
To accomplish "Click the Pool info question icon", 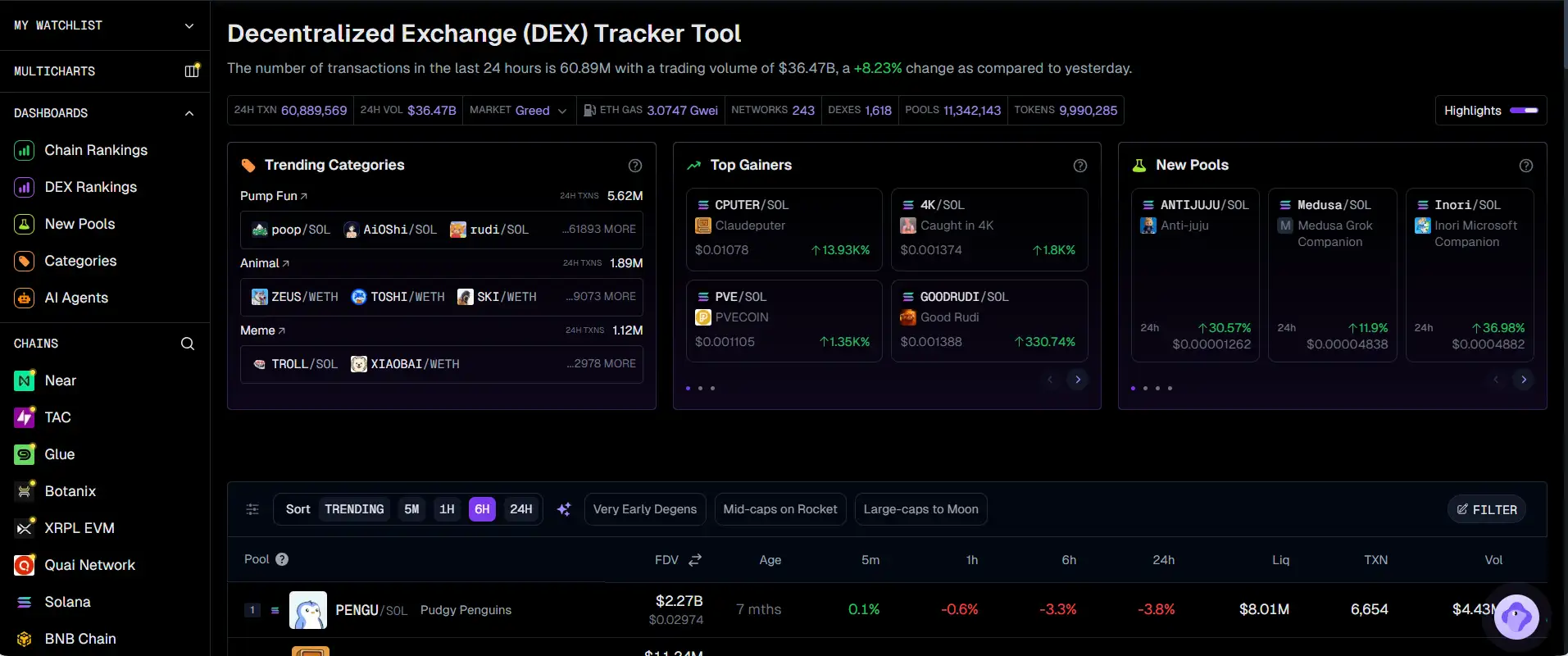I will point(282,559).
